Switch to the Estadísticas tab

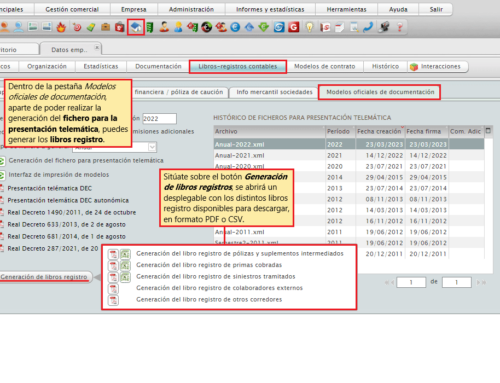click(101, 66)
